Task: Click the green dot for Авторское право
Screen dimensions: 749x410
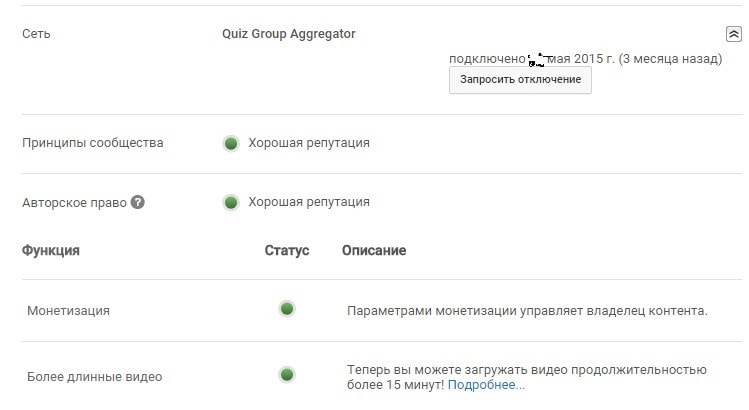Action: (x=231, y=202)
